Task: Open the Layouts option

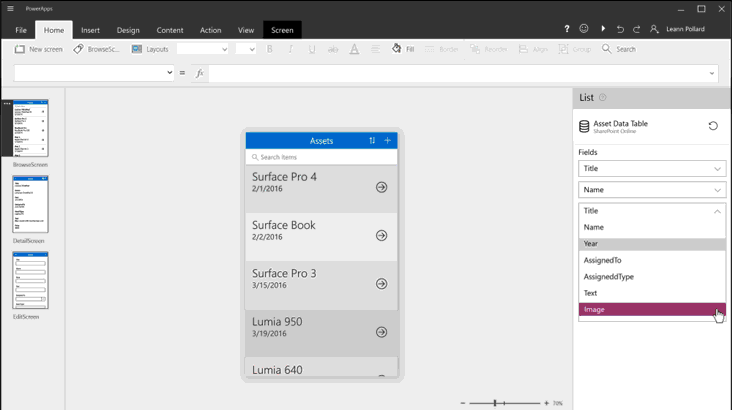Action: tap(150, 49)
